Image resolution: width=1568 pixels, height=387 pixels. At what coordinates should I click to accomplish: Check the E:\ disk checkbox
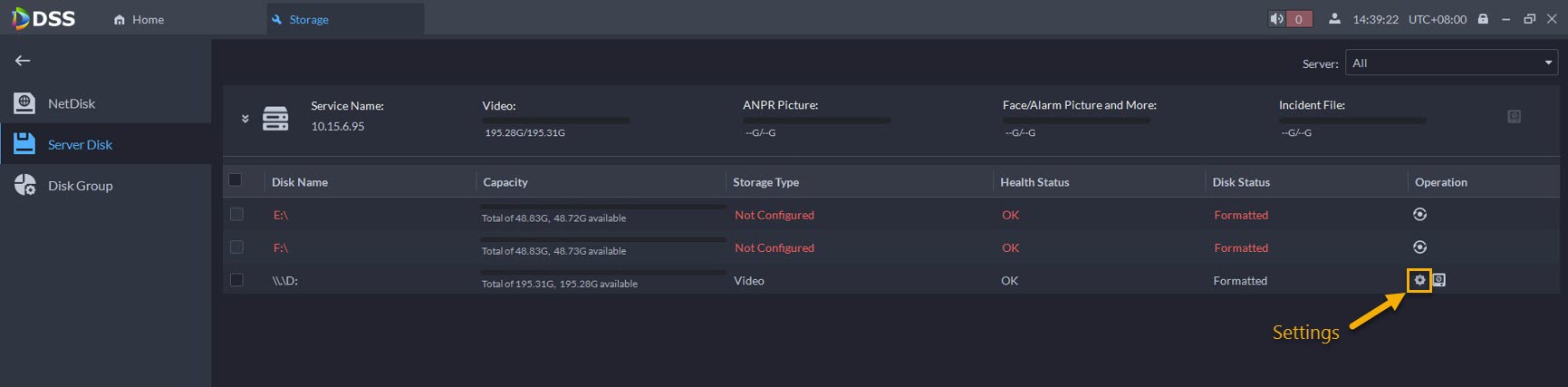point(236,215)
